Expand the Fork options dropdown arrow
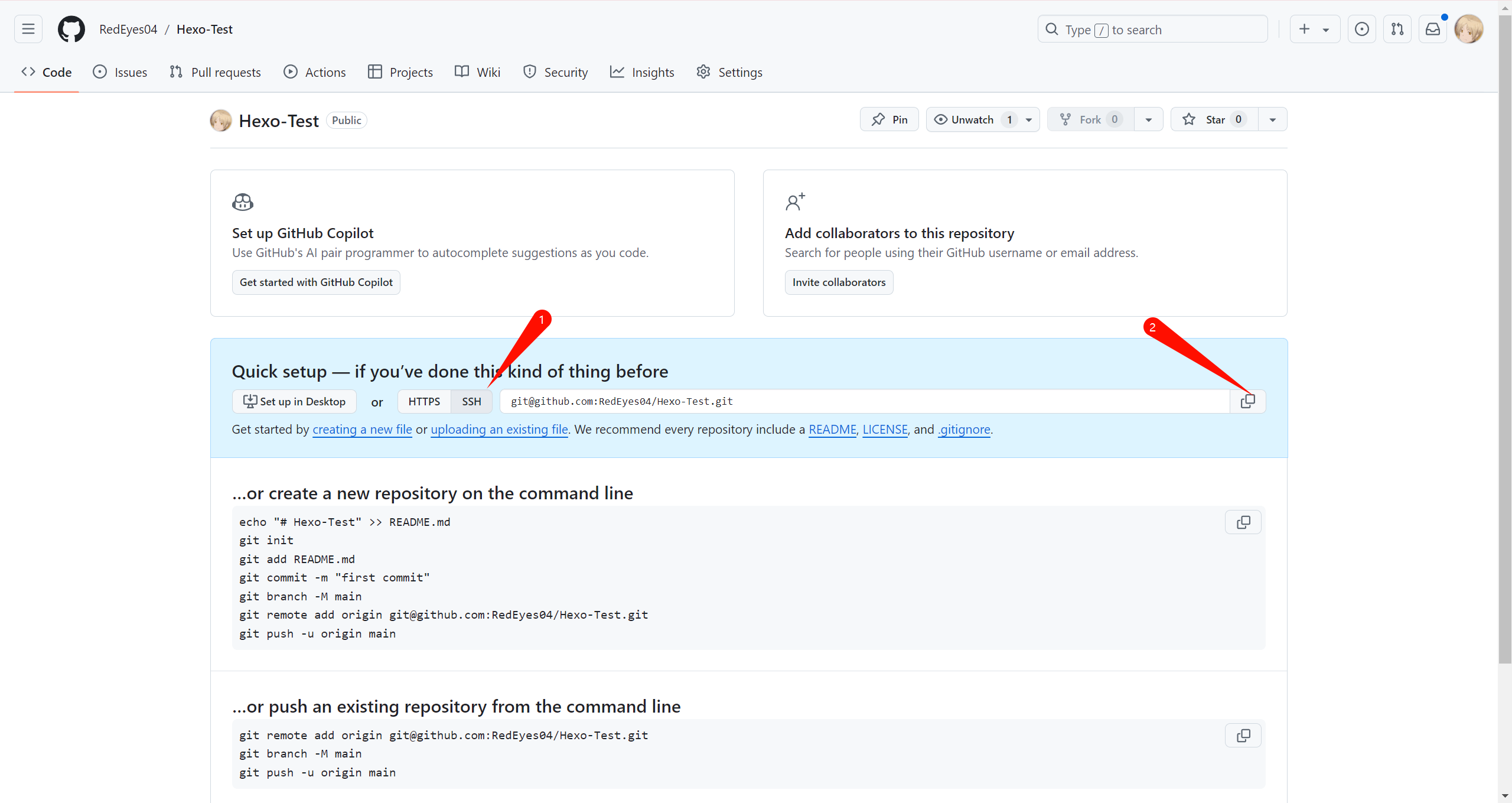Viewport: 1512px width, 803px height. pos(1148,119)
